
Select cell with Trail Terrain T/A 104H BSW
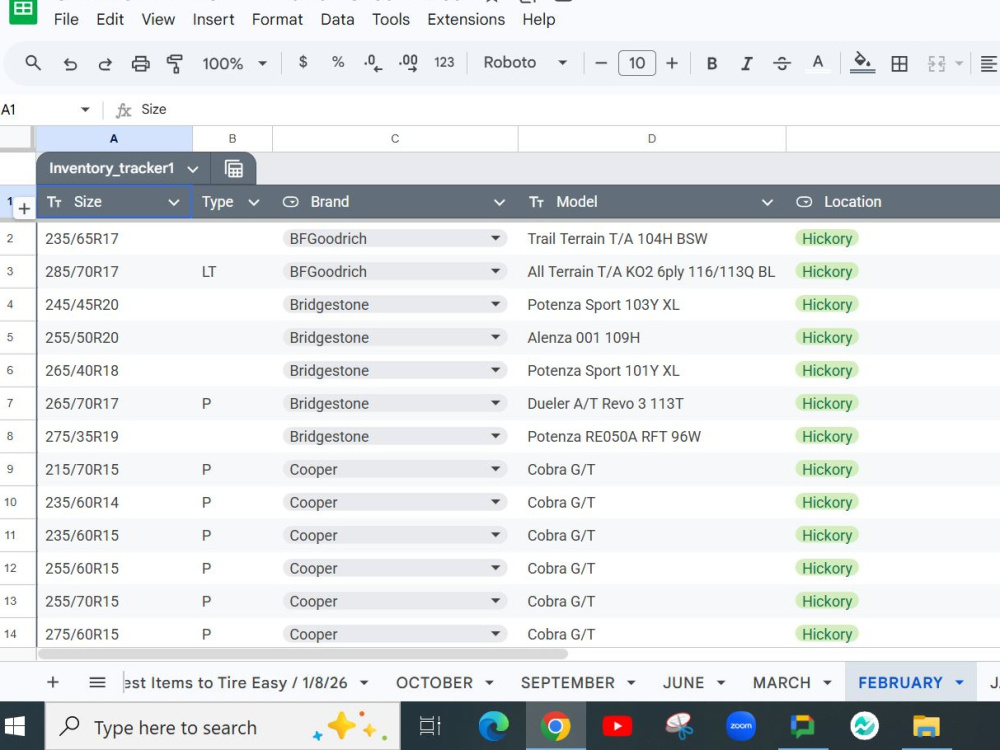[652, 239]
